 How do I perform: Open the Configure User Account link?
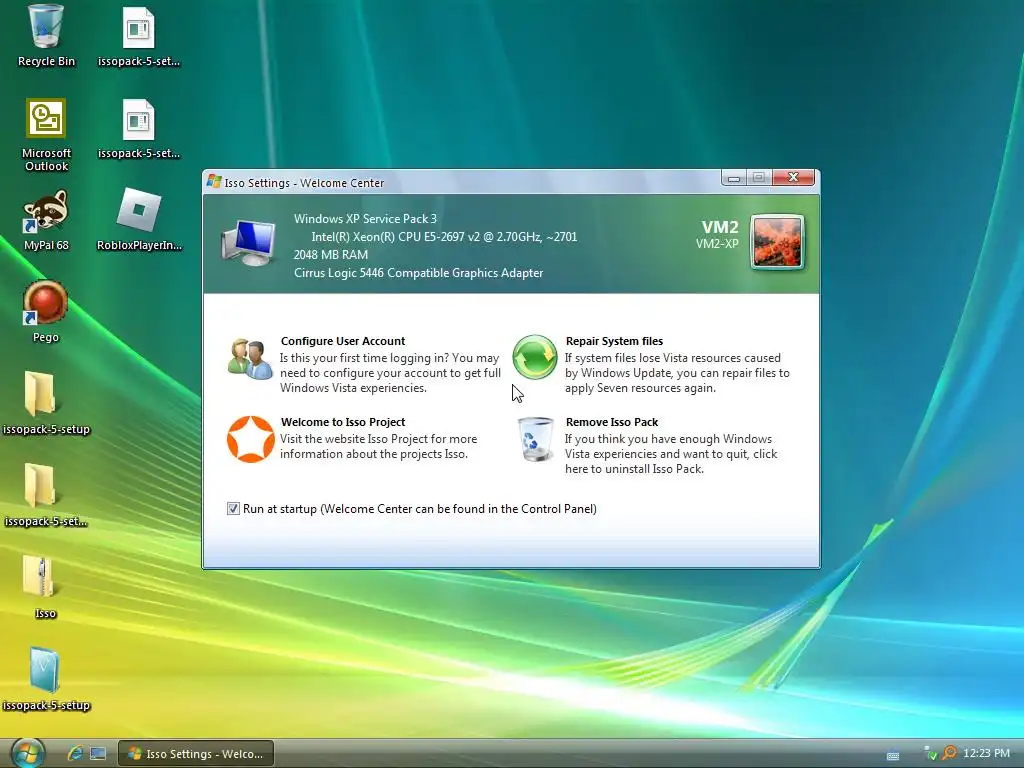pos(343,341)
